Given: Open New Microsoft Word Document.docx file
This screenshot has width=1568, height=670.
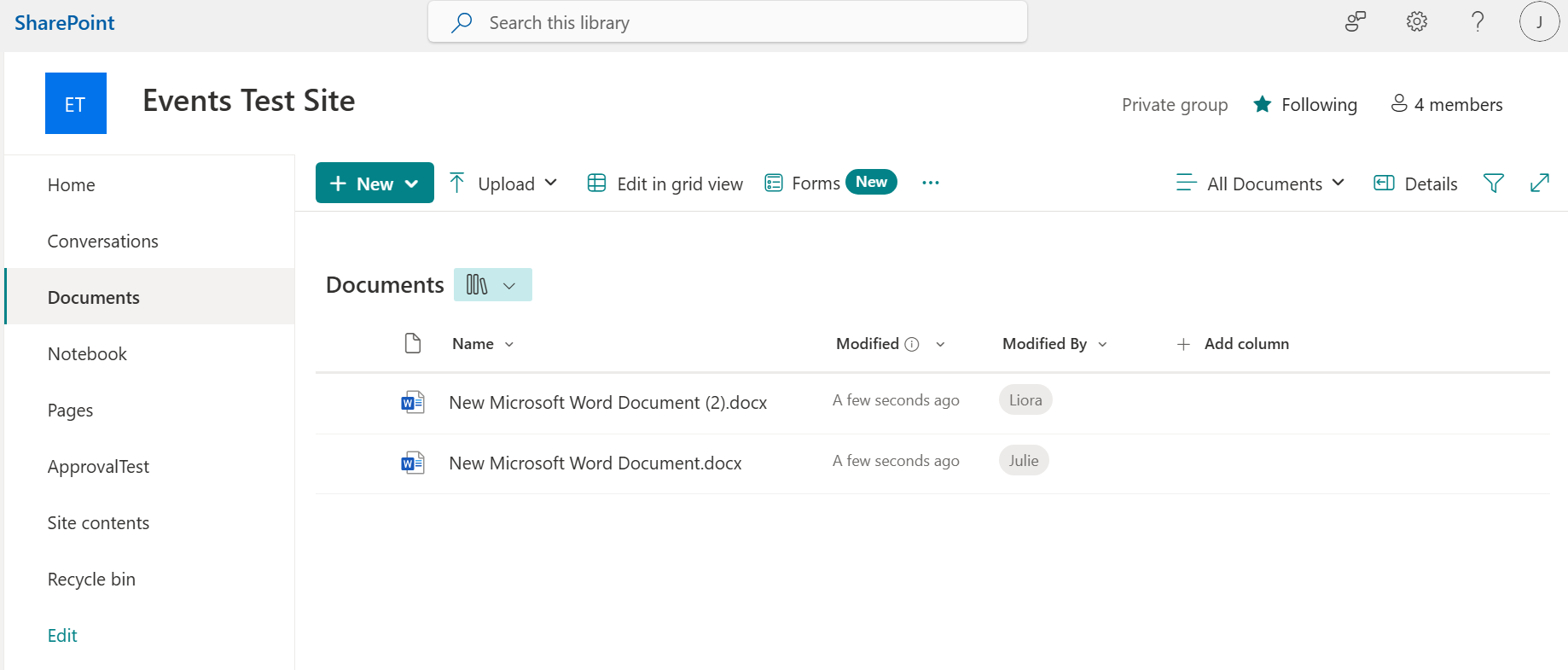Looking at the screenshot, I should pyautogui.click(x=595, y=463).
